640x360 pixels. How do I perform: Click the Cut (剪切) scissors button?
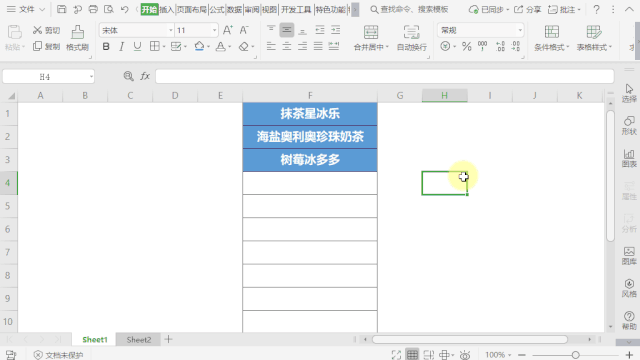(x=46, y=30)
